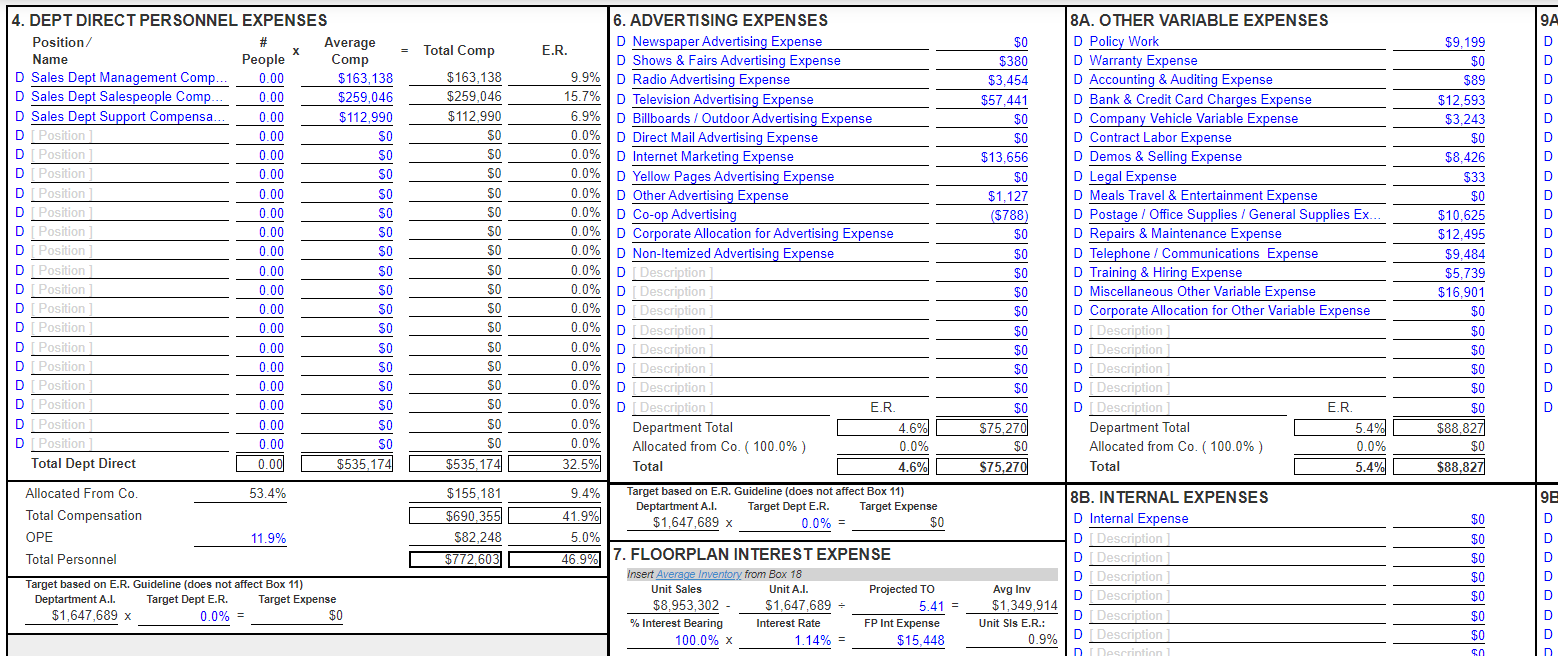Viewport: 1558px width, 656px height.
Task: Edit the $57,441 Television Advertising amount
Action: click(x=982, y=99)
